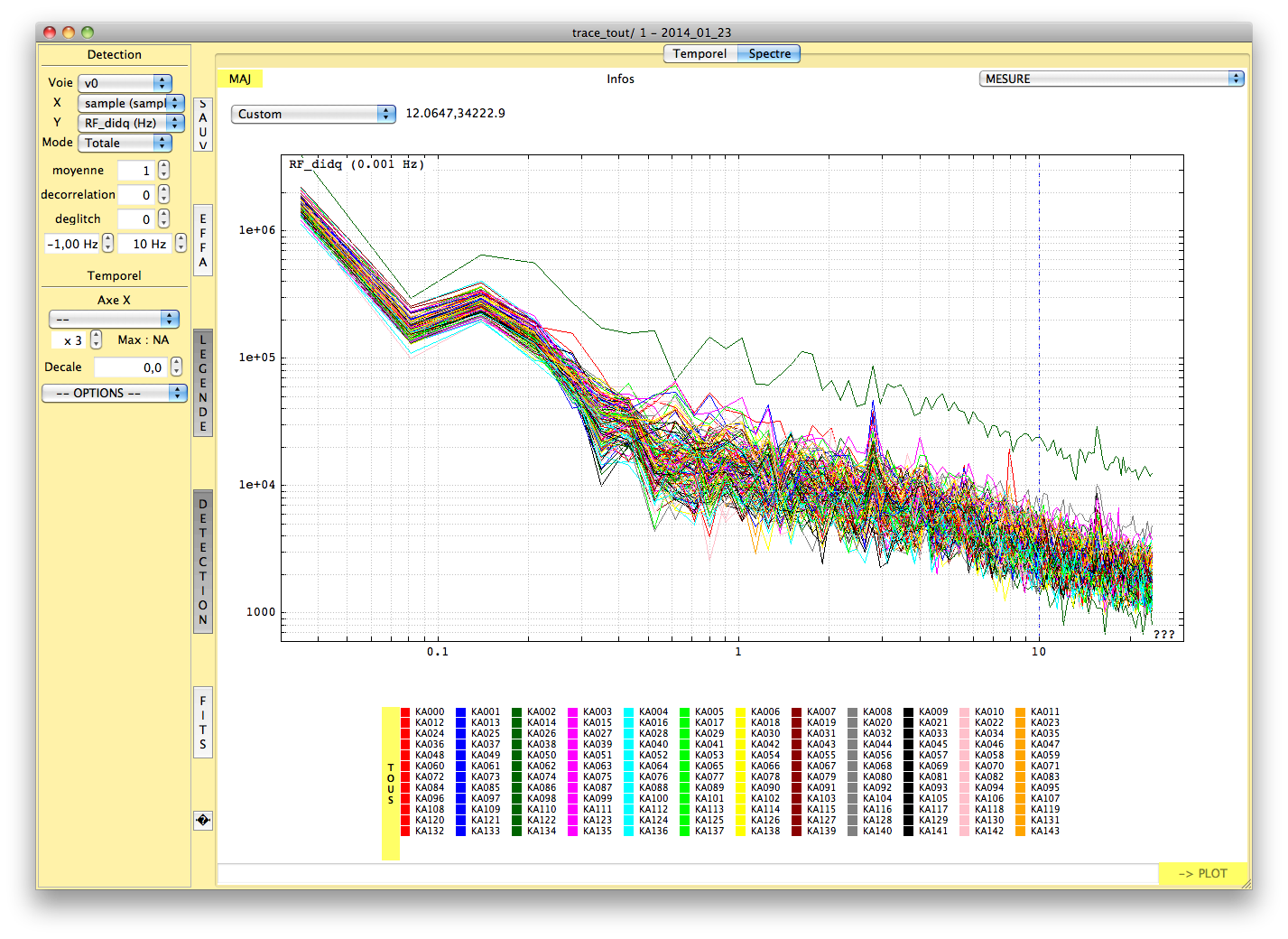Viewport: 1288px width, 939px height.
Task: Click the yellow TOUS legend bar
Action: [391, 783]
